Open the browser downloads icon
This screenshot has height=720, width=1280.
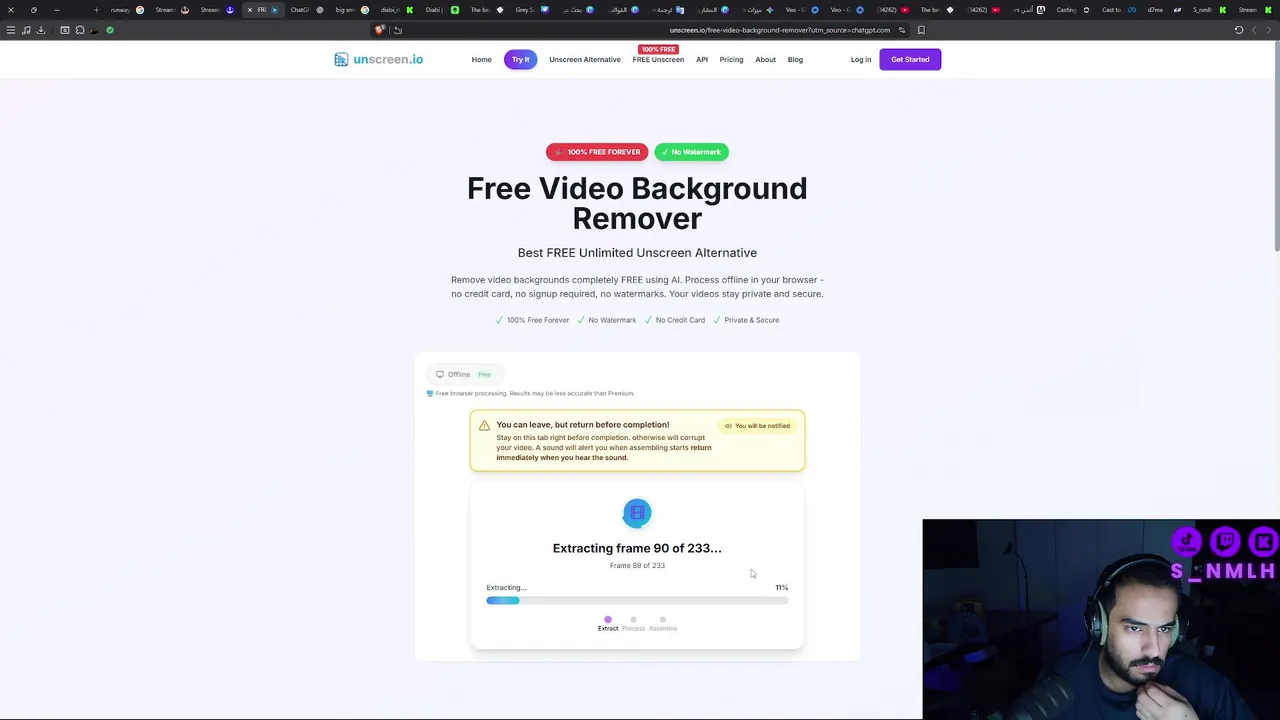[41, 30]
